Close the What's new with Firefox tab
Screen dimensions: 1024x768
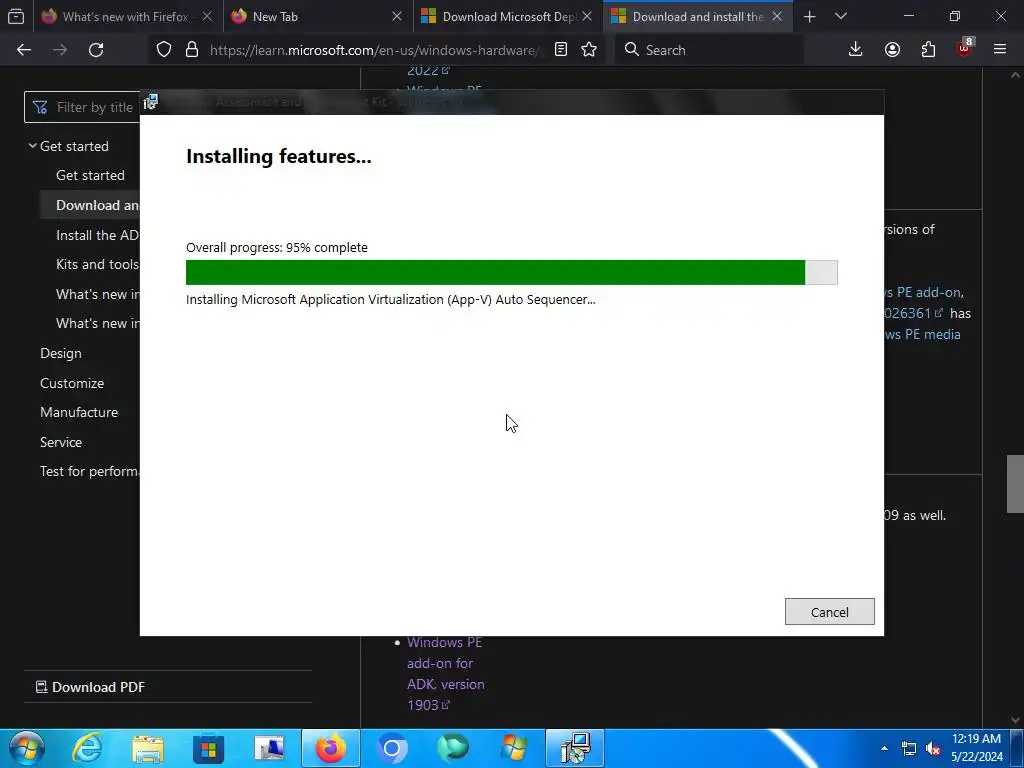pyautogui.click(x=207, y=16)
